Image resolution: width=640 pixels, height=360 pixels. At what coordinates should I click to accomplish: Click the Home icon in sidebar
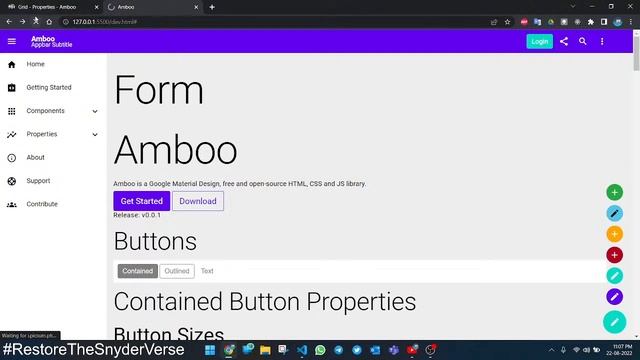tap(11, 64)
